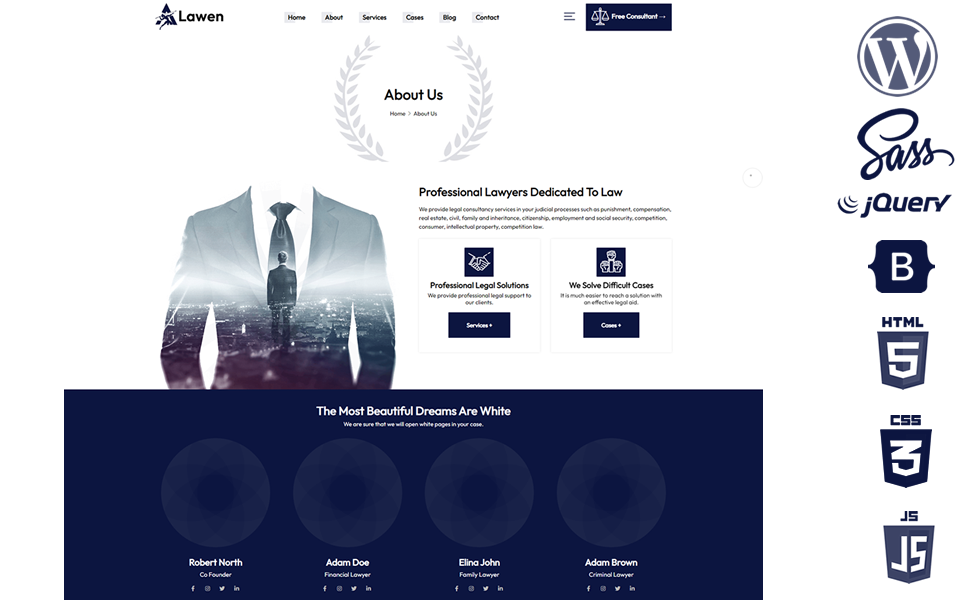Screen dimensions: 965x600
Task: Open Adam Doe's Instagram profile
Action: [x=339, y=588]
